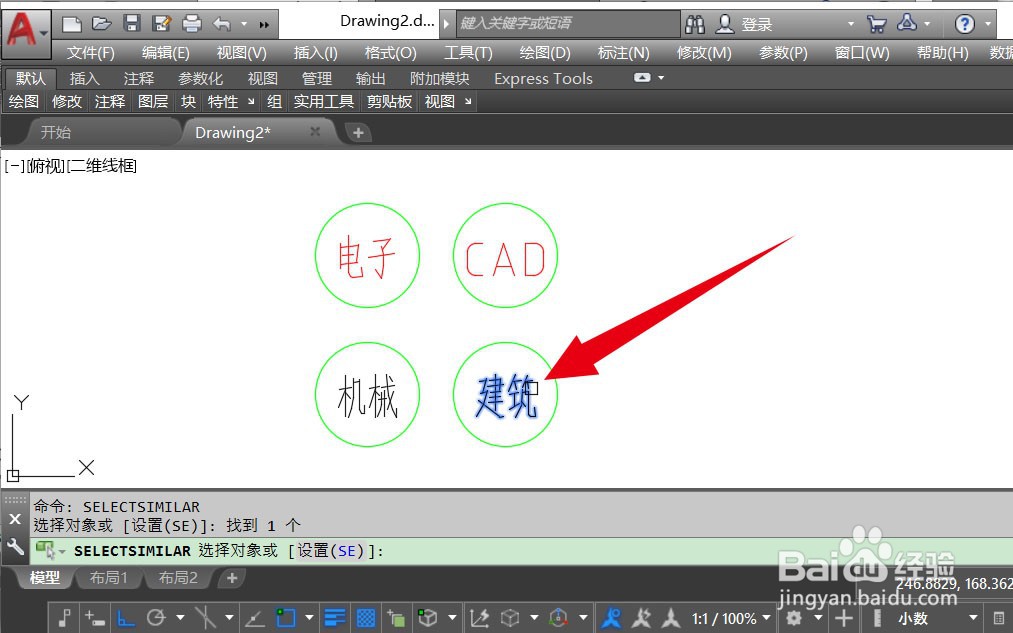
Task: Switch to the 布局1 layout tab
Action: tap(109, 577)
